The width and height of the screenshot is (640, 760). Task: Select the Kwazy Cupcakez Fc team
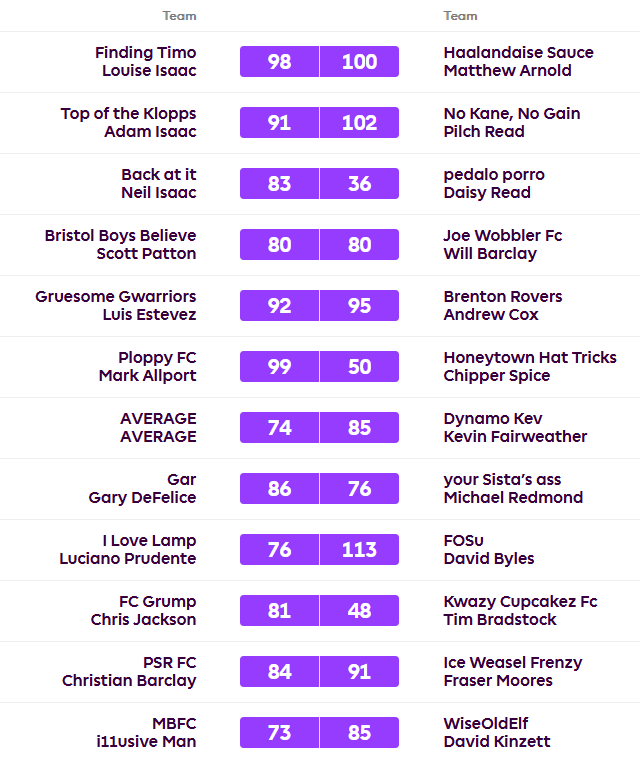520,602
